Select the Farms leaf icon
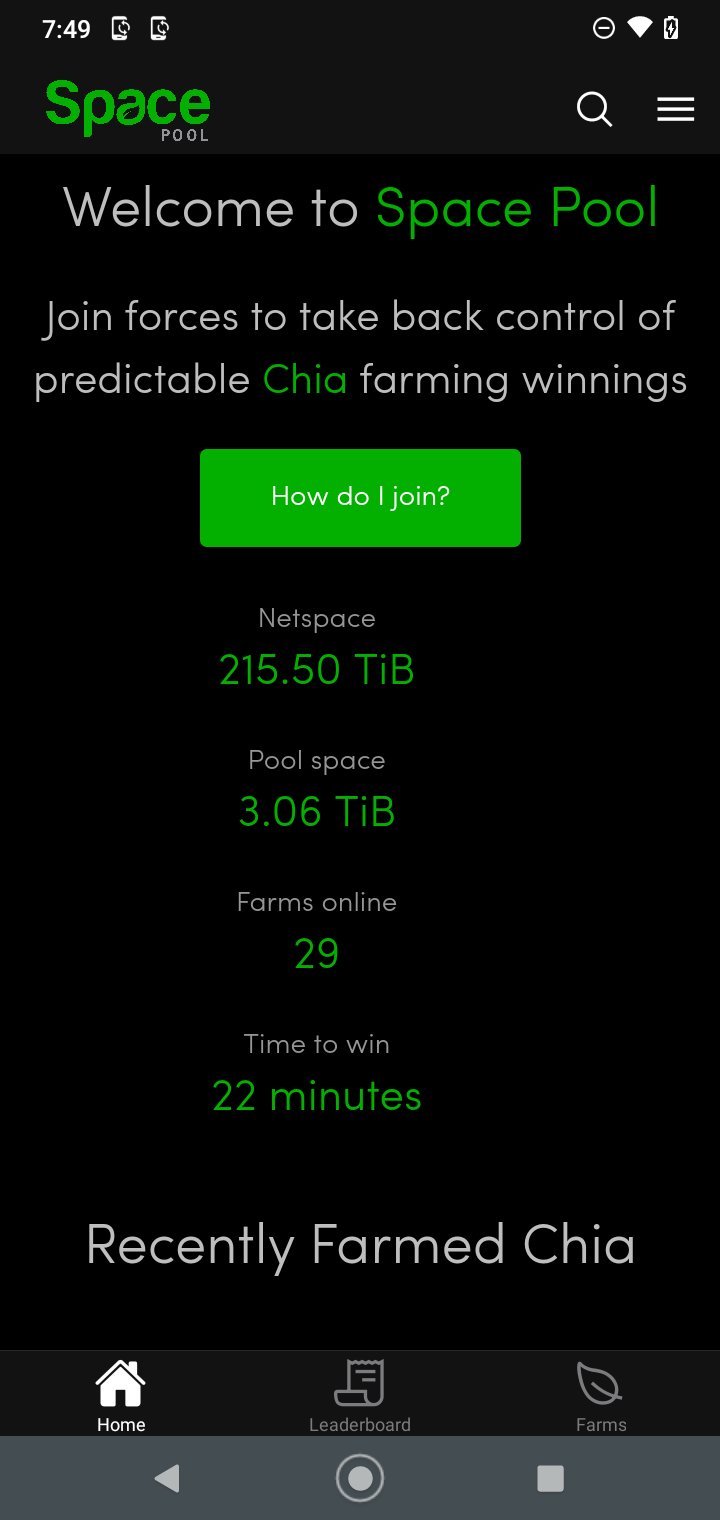Screen dimensions: 720x1520 601,1380
